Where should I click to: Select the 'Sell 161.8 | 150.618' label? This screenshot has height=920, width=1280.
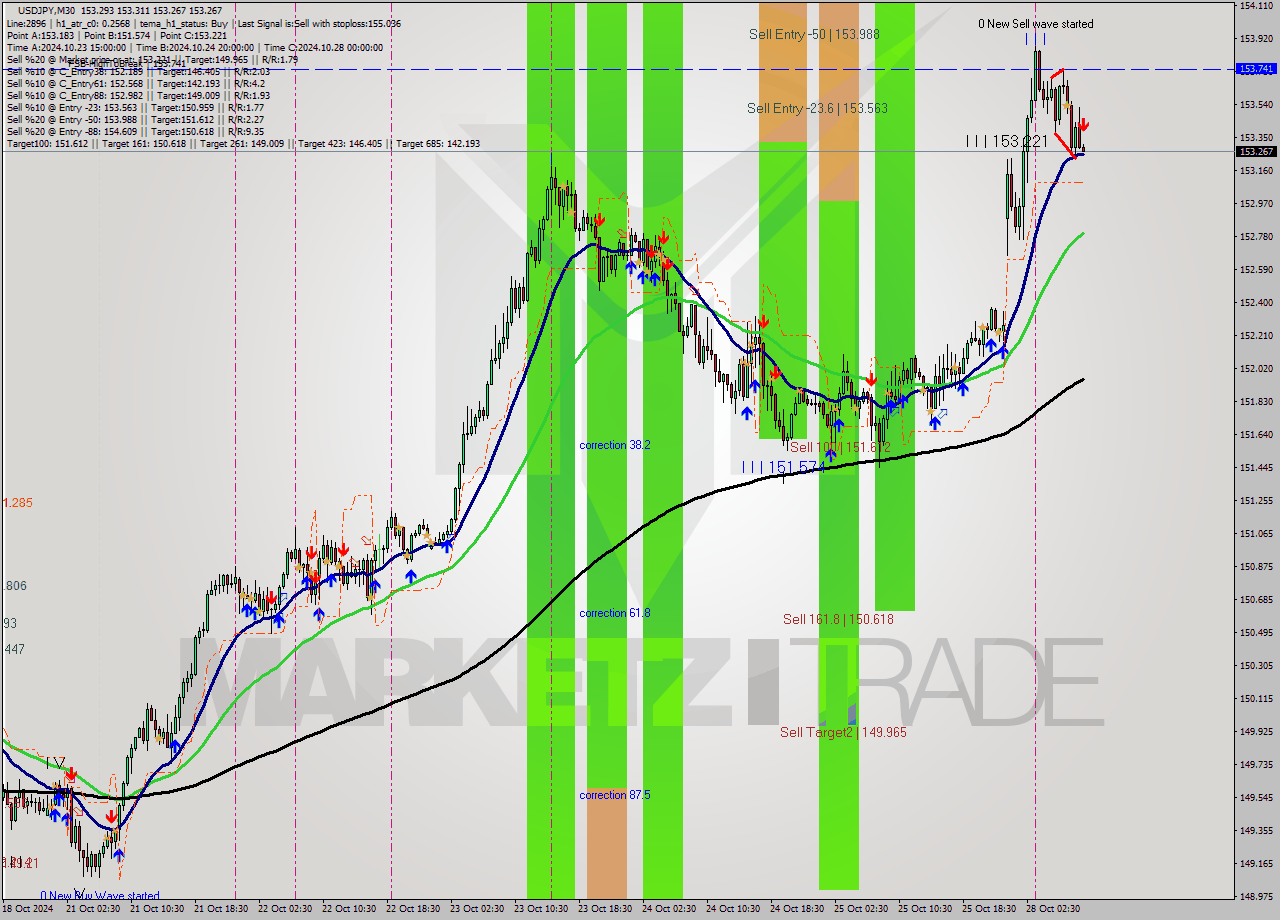(838, 619)
